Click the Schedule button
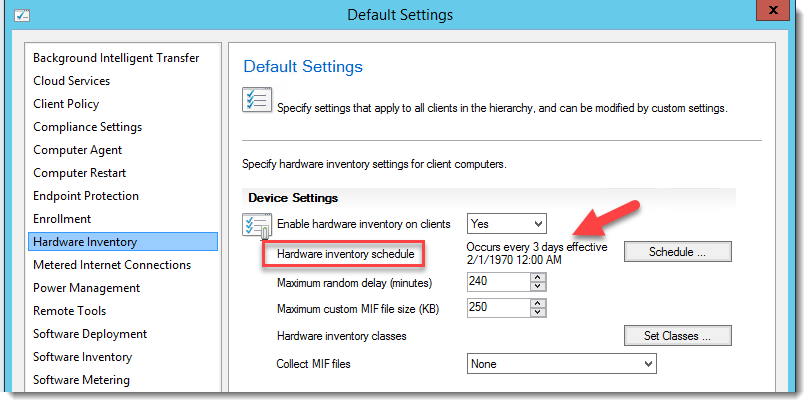Image resolution: width=811 pixels, height=407 pixels. (x=677, y=252)
